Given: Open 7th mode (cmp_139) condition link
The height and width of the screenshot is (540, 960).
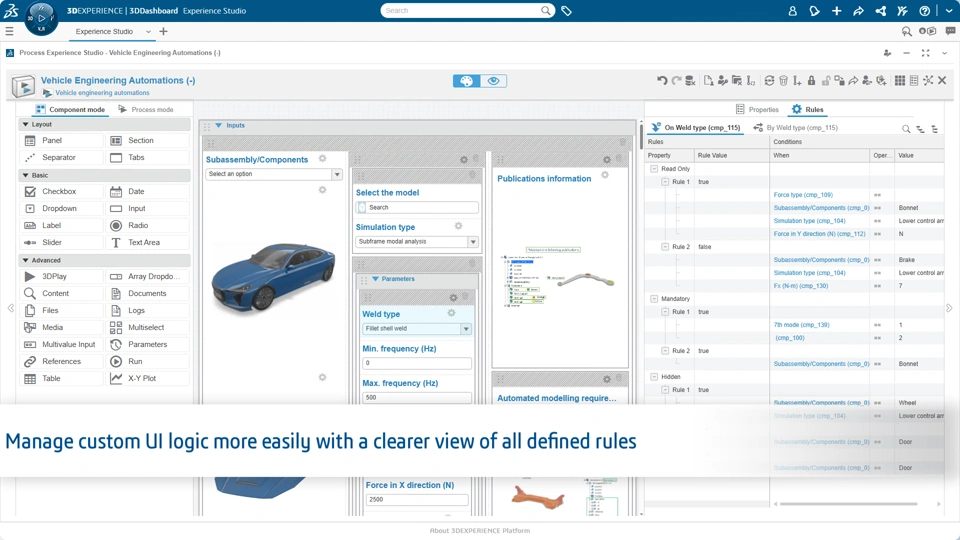Looking at the screenshot, I should pyautogui.click(x=801, y=324).
